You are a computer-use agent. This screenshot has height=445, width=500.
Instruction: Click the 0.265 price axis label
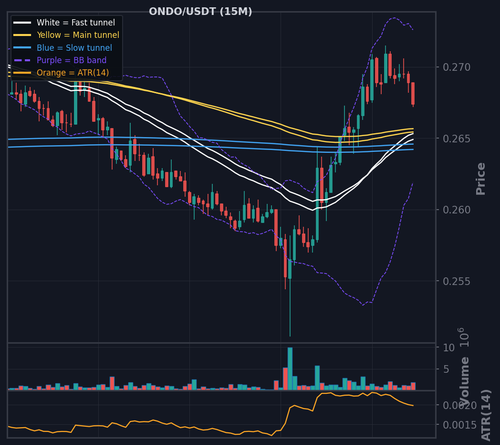click(x=457, y=139)
